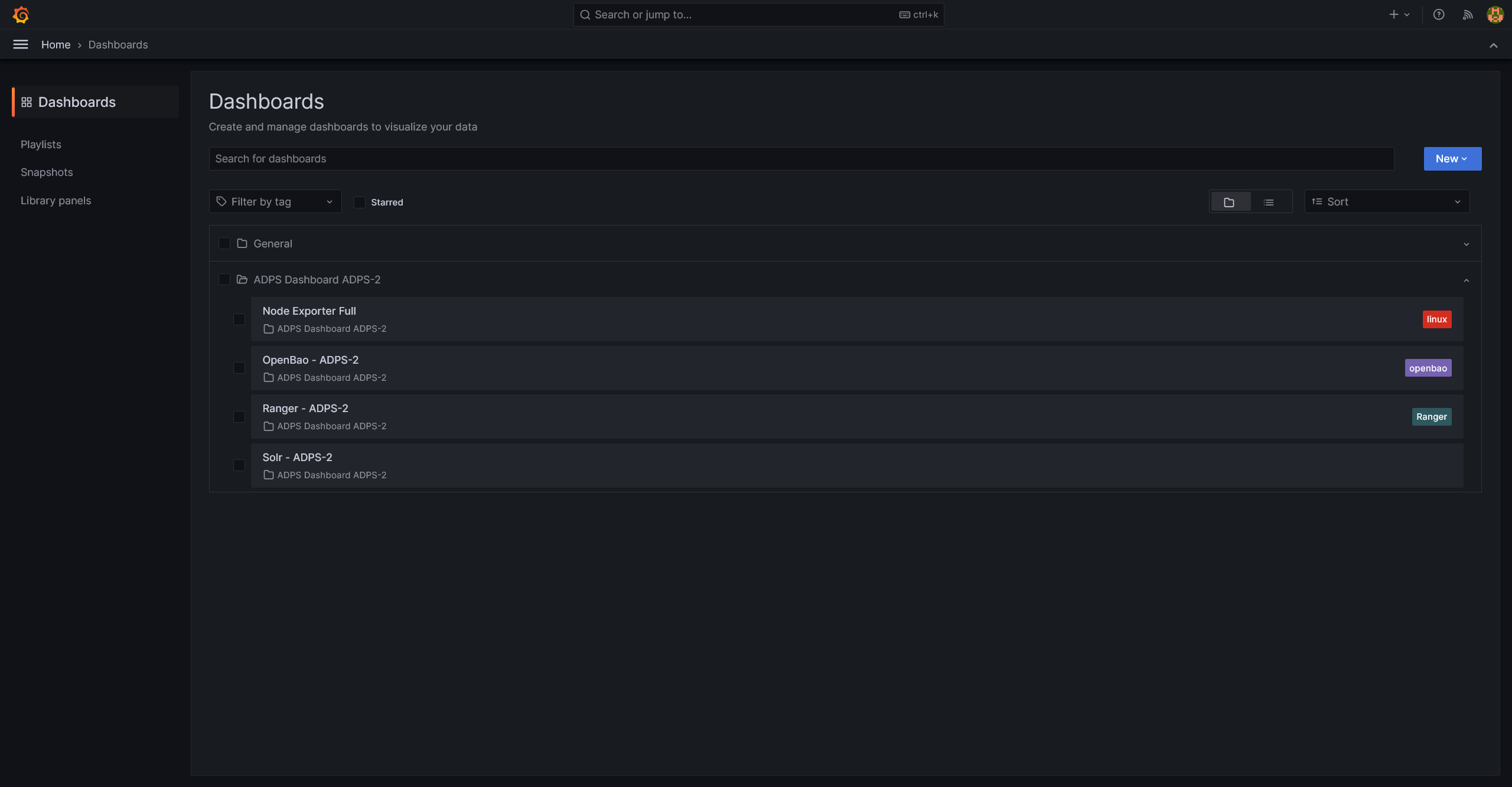
Task: Click the New button
Action: pyautogui.click(x=1452, y=158)
